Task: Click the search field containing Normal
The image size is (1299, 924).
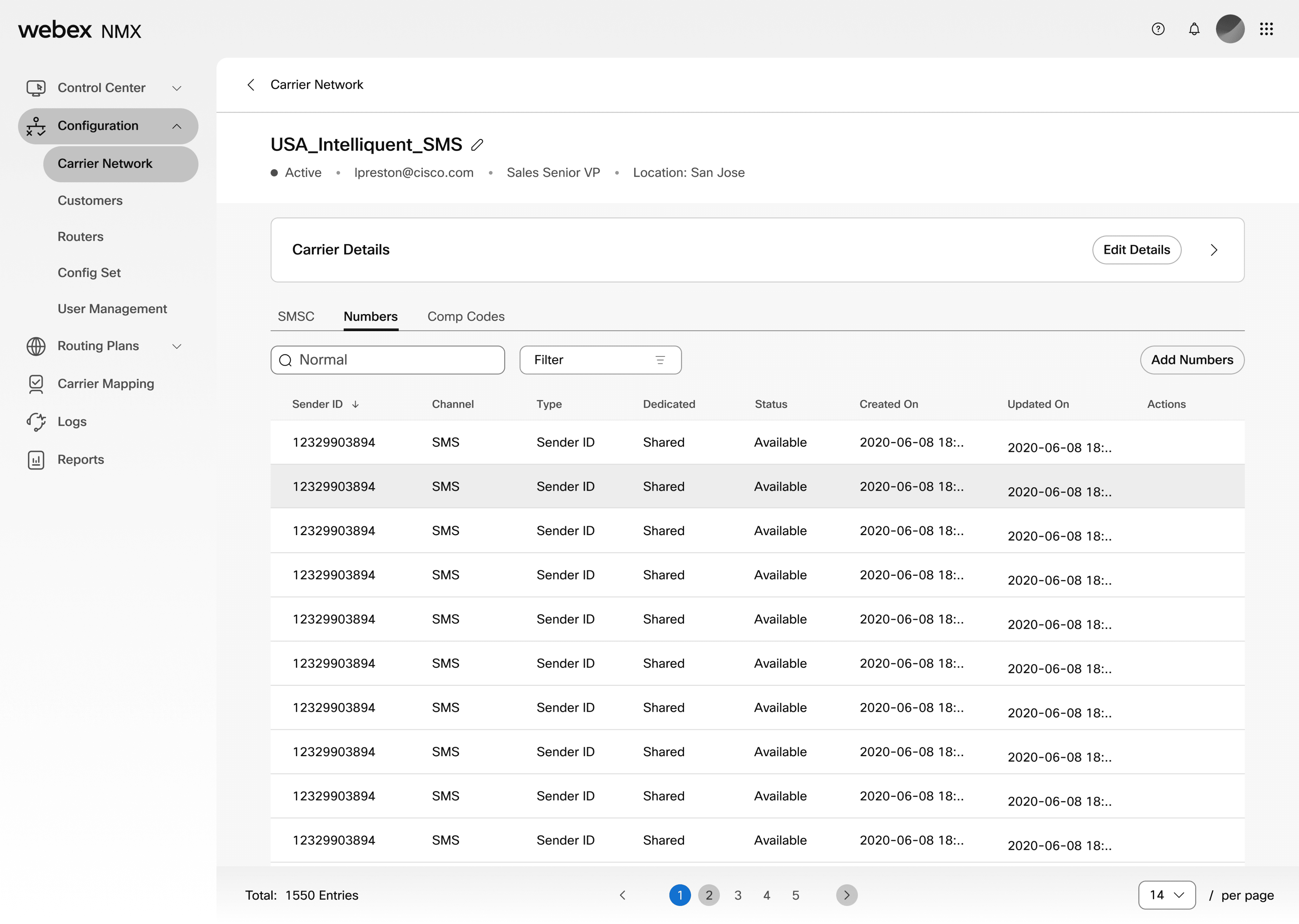Action: (x=388, y=360)
